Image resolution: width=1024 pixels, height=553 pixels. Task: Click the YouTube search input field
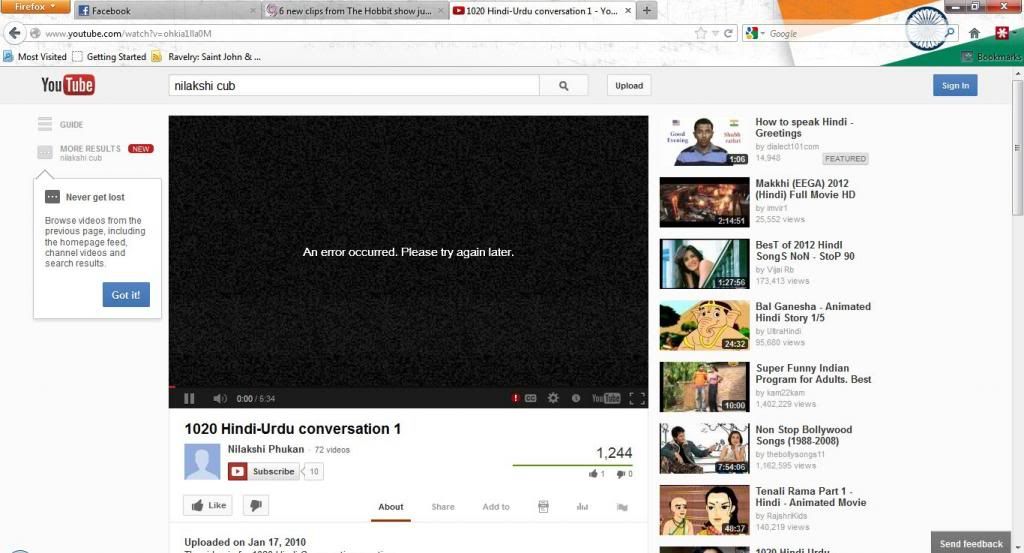[x=354, y=86]
